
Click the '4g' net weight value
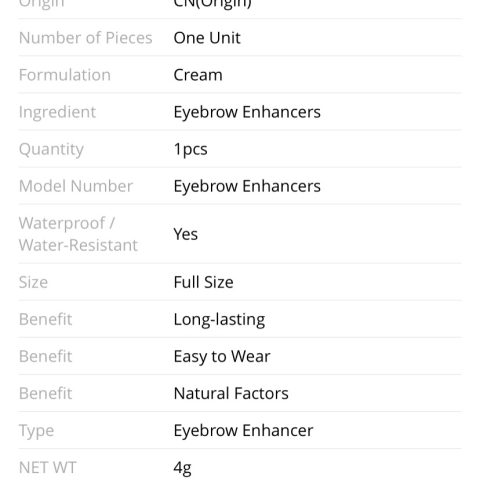(182, 468)
